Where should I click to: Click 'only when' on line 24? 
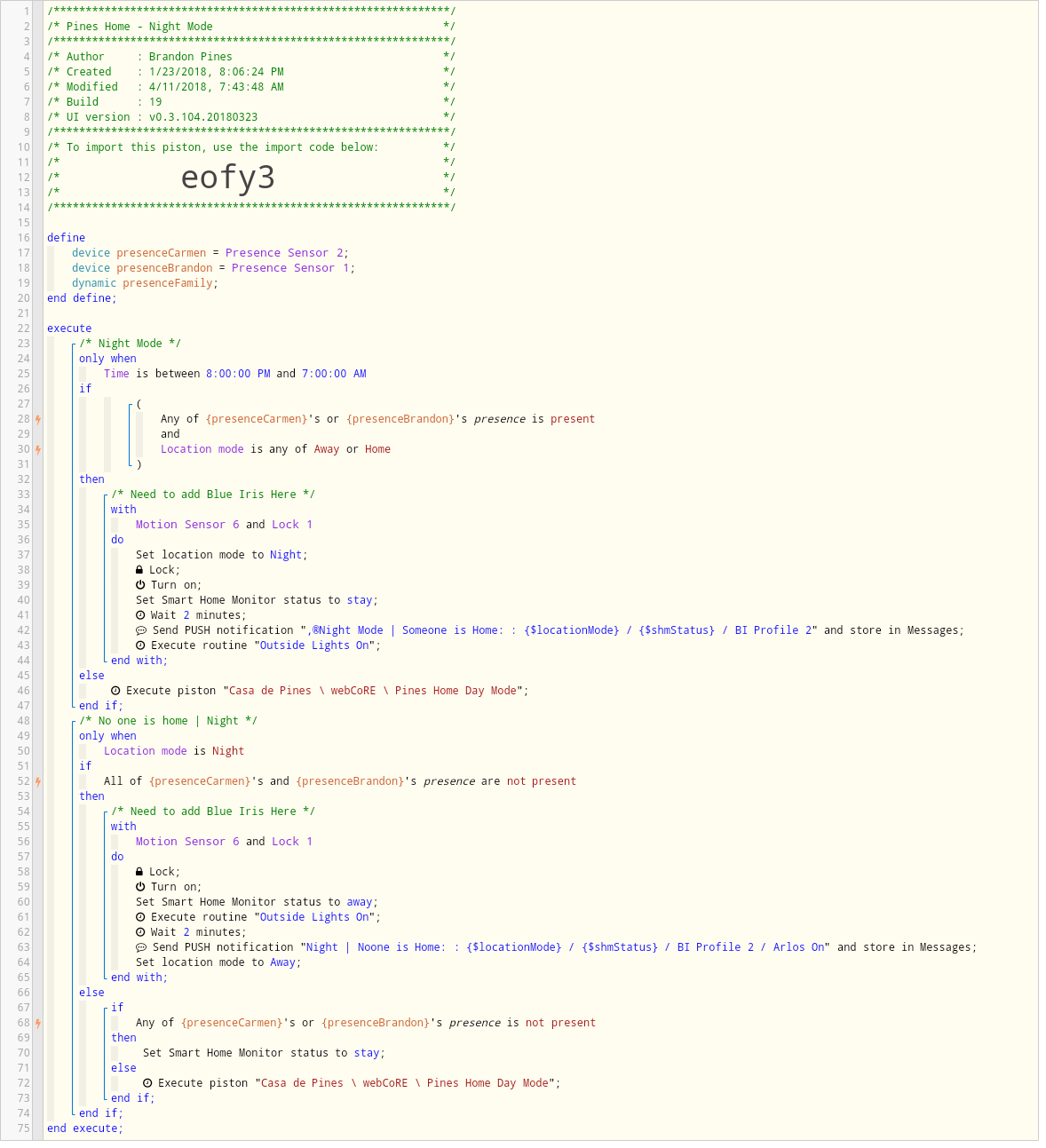107,359
